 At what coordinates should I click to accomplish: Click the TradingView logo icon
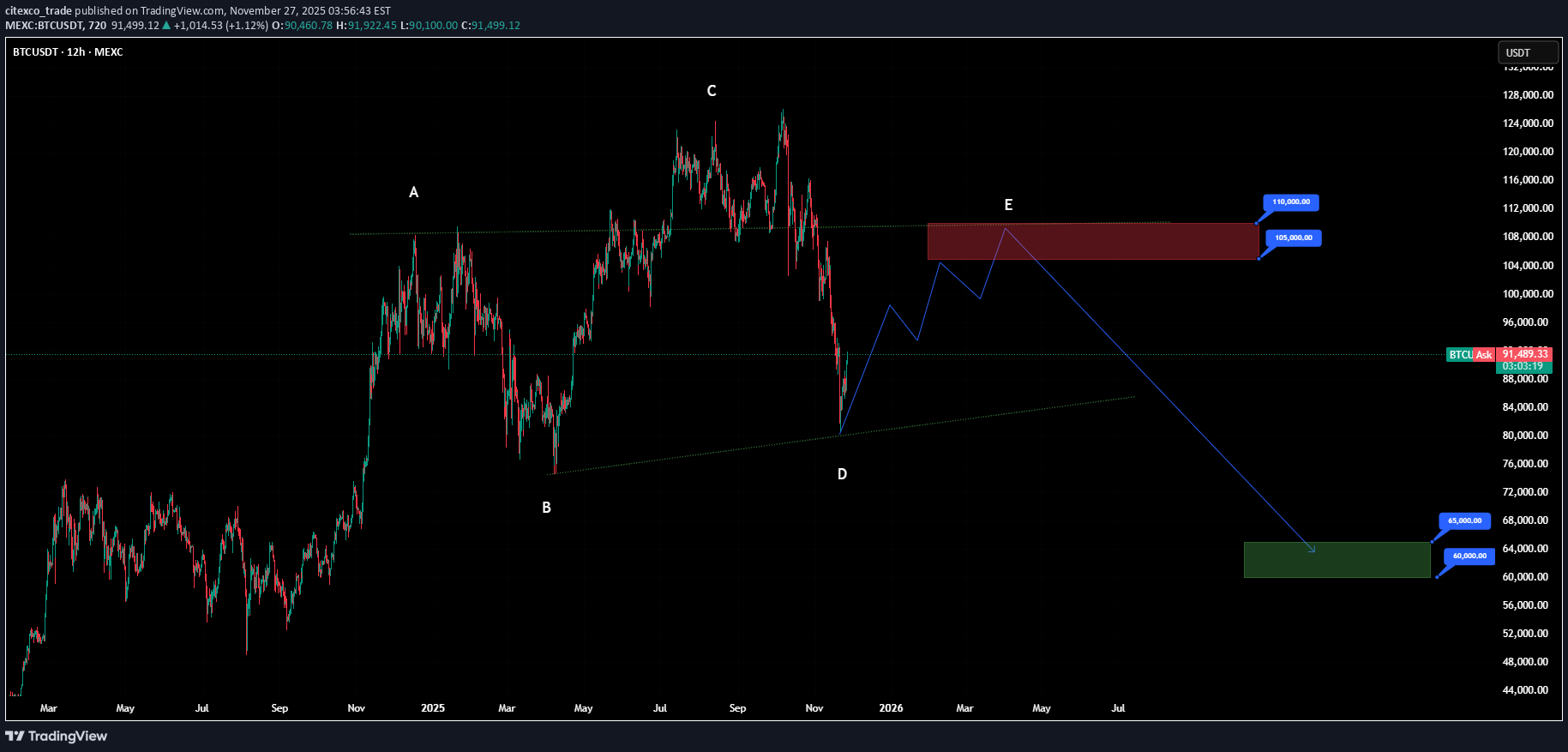(15, 736)
